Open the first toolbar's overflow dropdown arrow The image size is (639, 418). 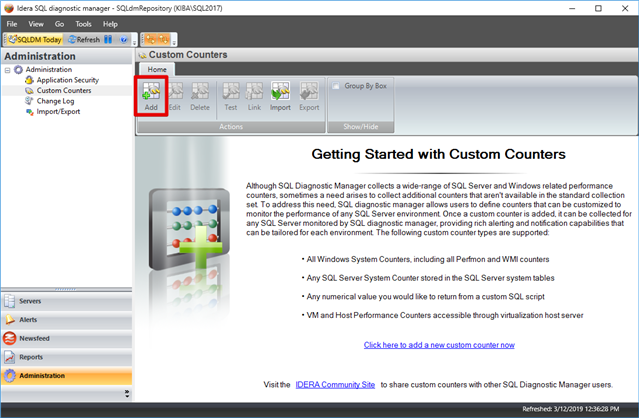tap(134, 41)
